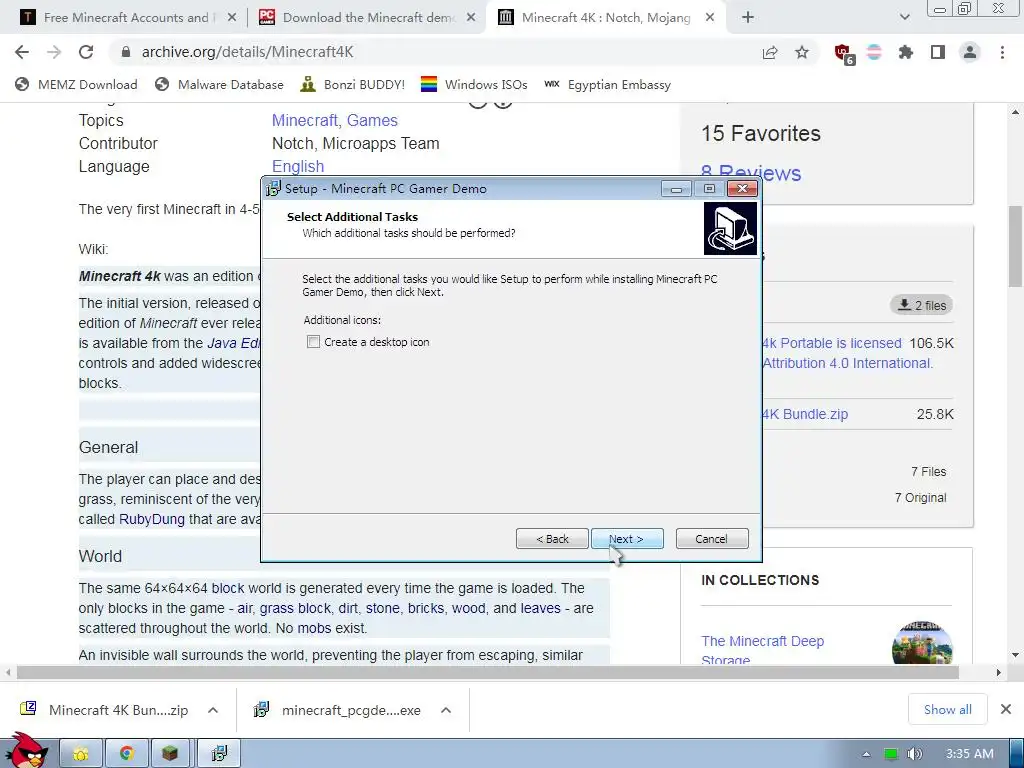Viewport: 1024px width, 768px height.
Task: Open the tab search dropdown arrow
Action: pyautogui.click(x=904, y=18)
